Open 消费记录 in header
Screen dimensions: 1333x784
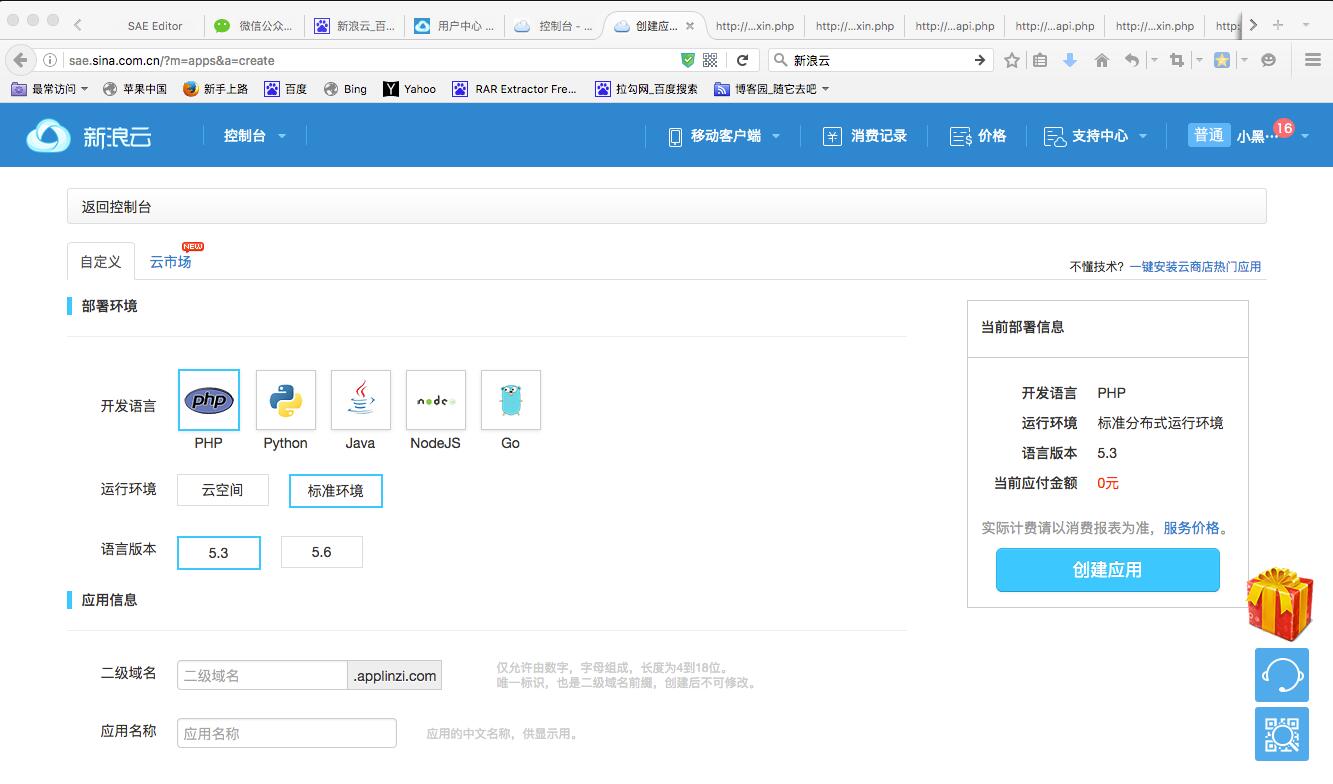[865, 136]
